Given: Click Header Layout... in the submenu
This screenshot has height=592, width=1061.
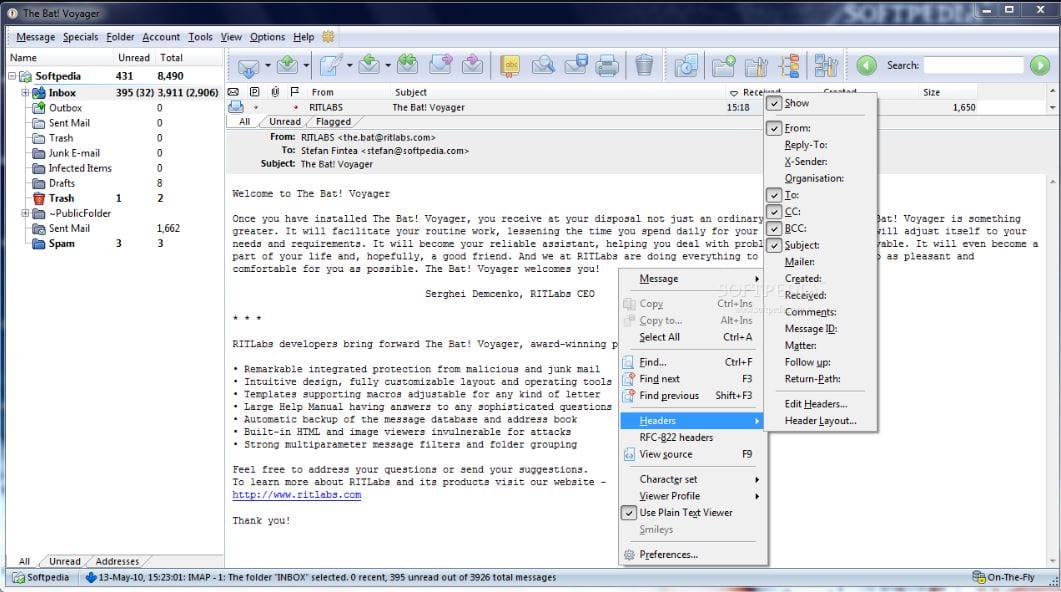Looking at the screenshot, I should (820, 421).
